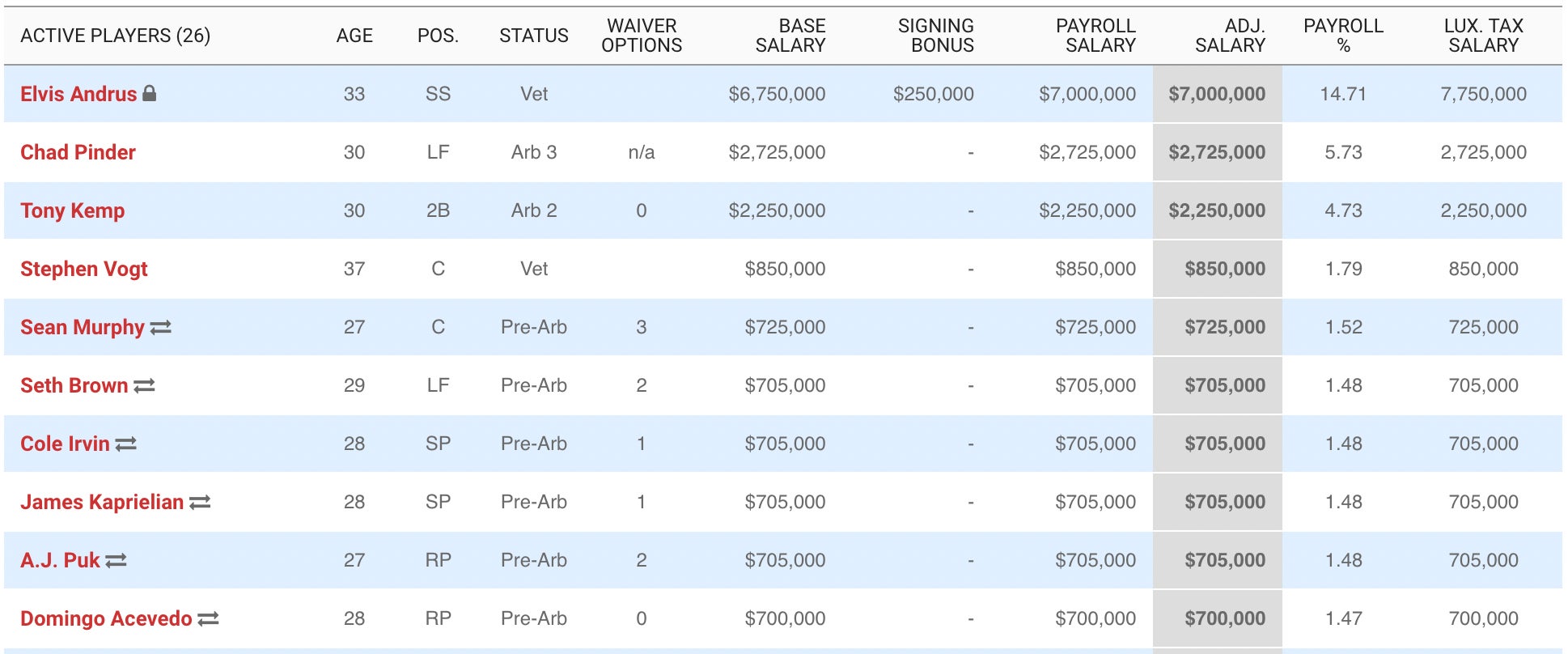Open Elvis Andrus player page
The width and height of the screenshot is (1568, 654).
tap(78, 94)
